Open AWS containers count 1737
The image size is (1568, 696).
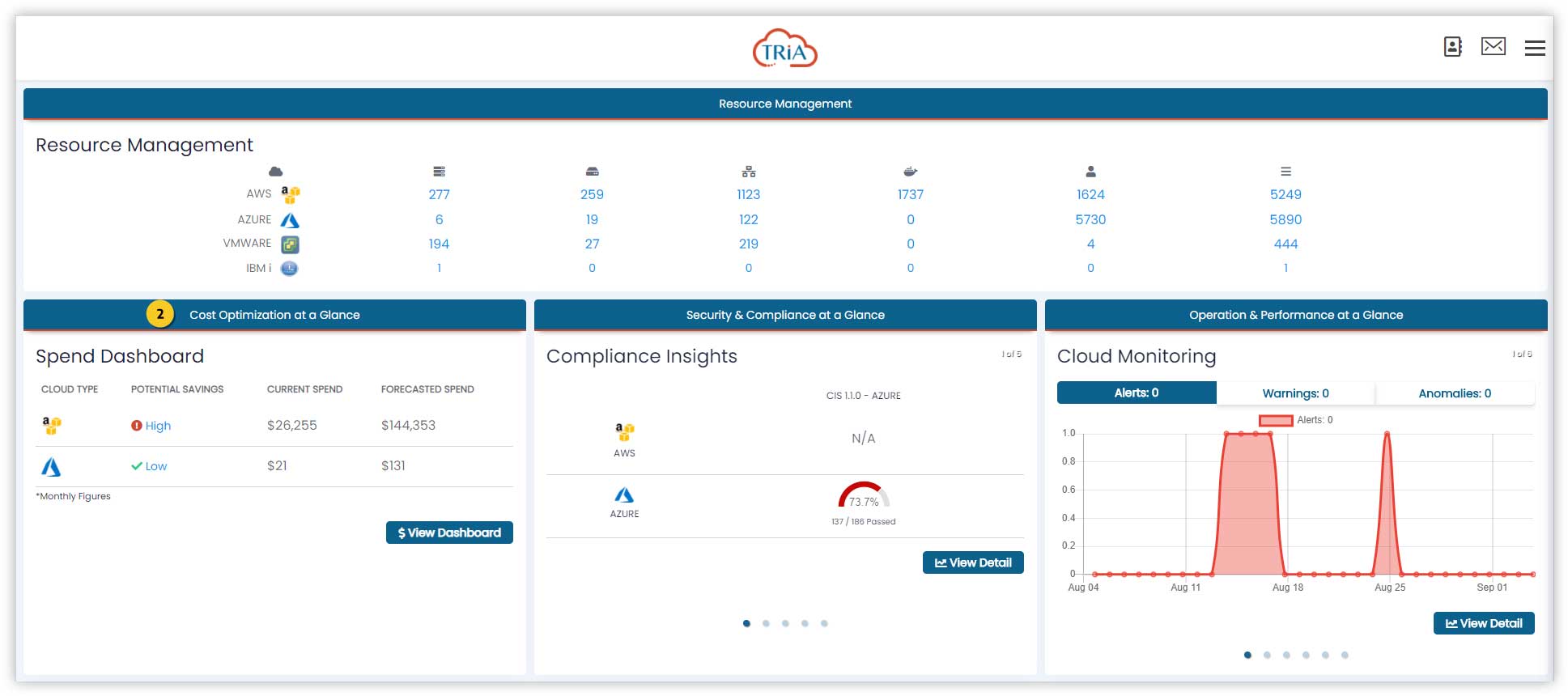click(911, 194)
